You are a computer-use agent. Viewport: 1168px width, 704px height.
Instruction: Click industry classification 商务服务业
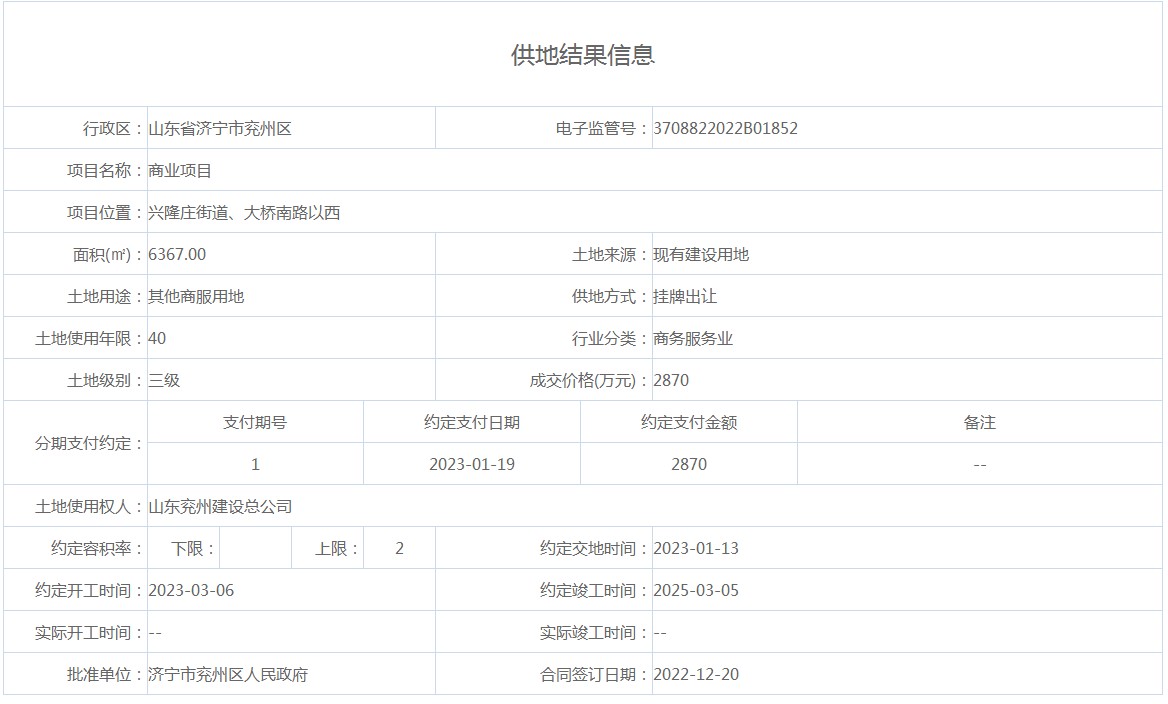pyautogui.click(x=693, y=338)
